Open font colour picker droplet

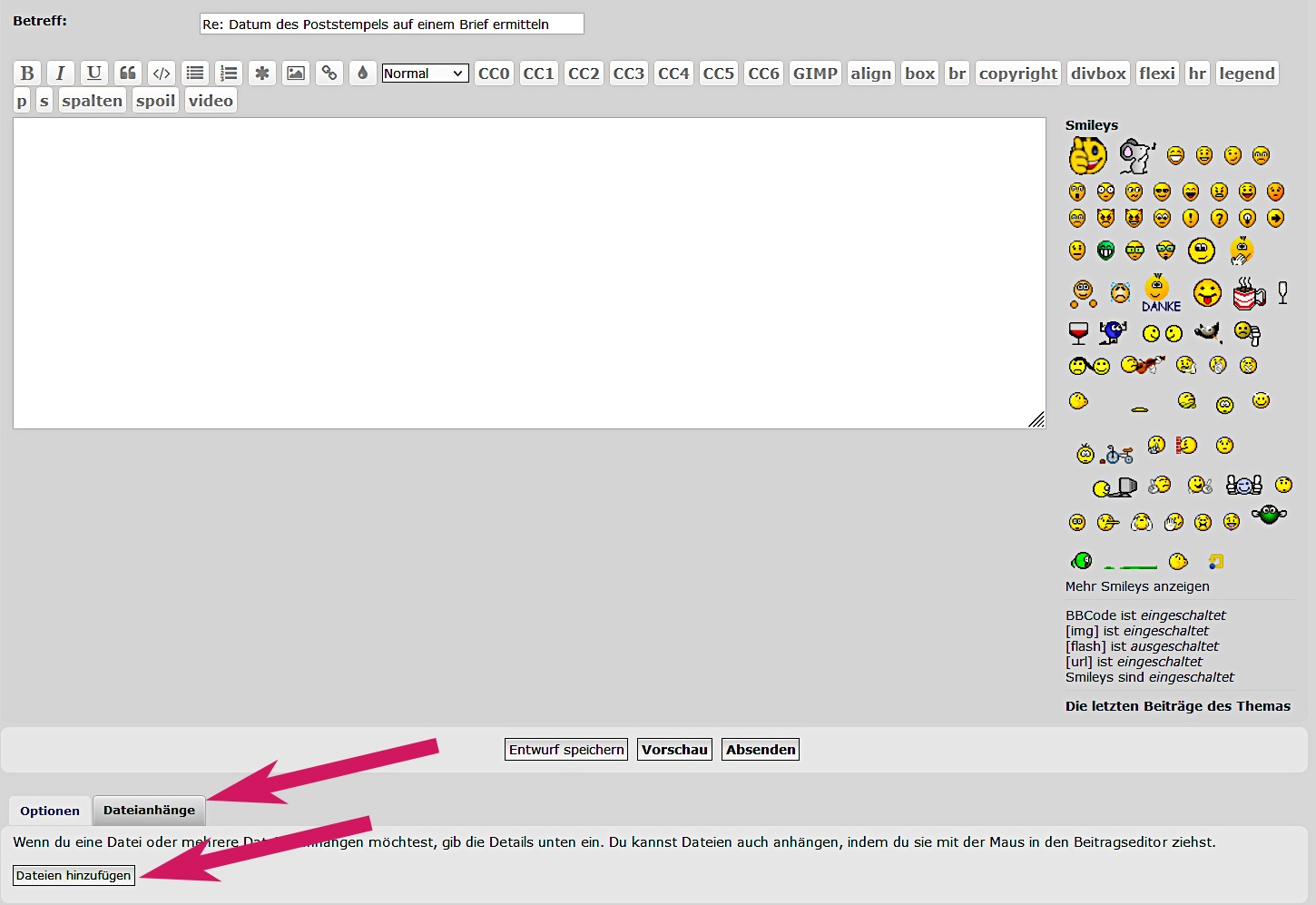[x=363, y=74]
